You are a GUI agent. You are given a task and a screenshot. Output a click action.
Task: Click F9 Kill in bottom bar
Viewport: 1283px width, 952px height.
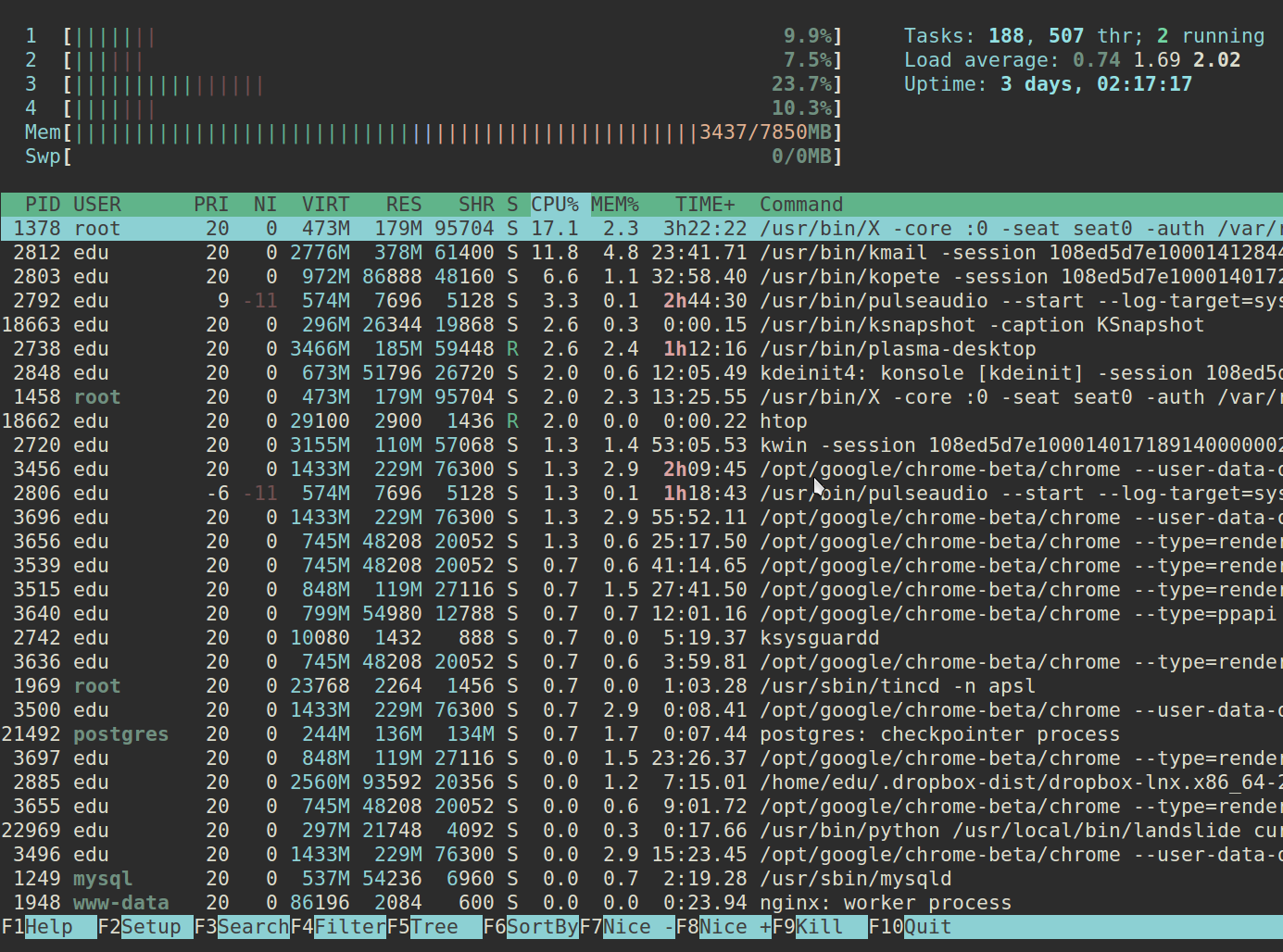(x=820, y=927)
